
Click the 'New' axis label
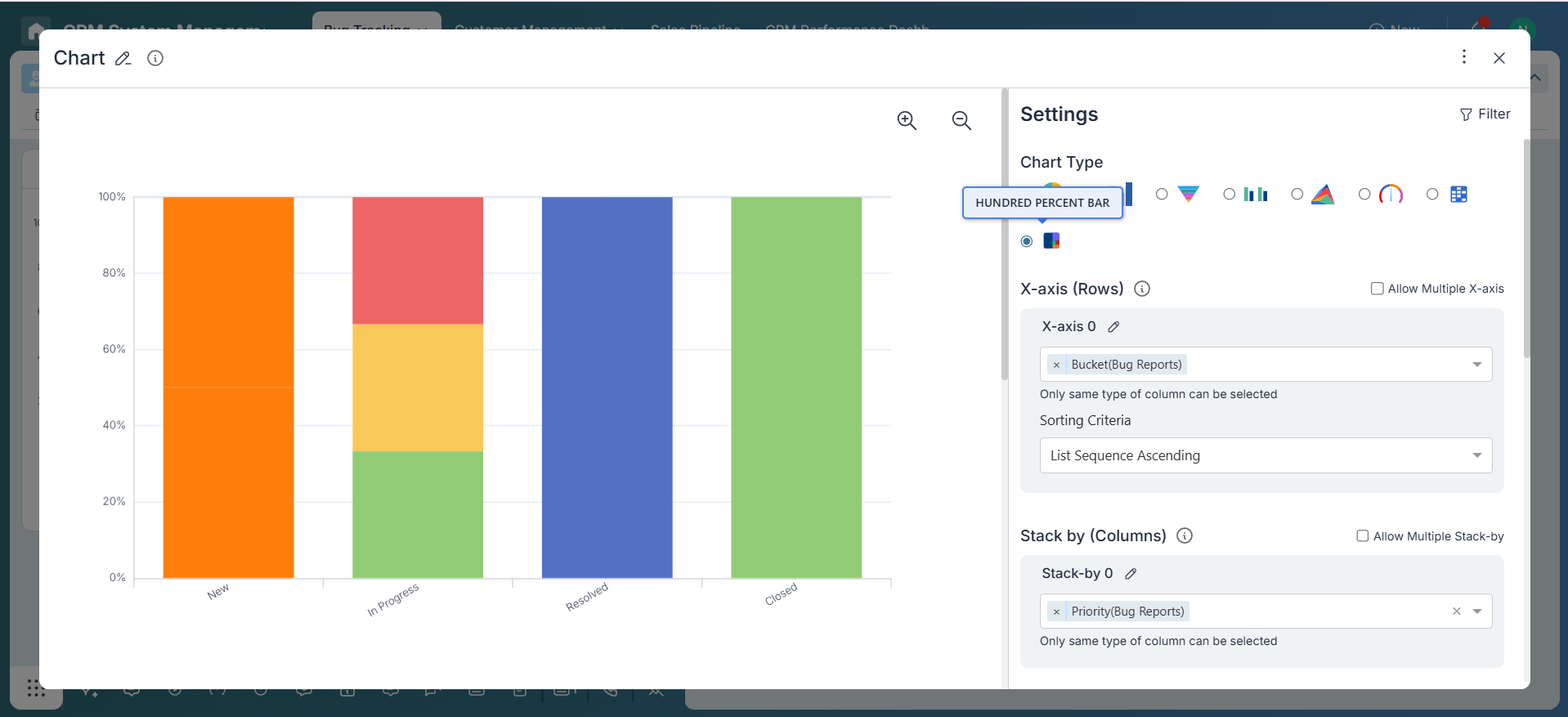coord(218,592)
